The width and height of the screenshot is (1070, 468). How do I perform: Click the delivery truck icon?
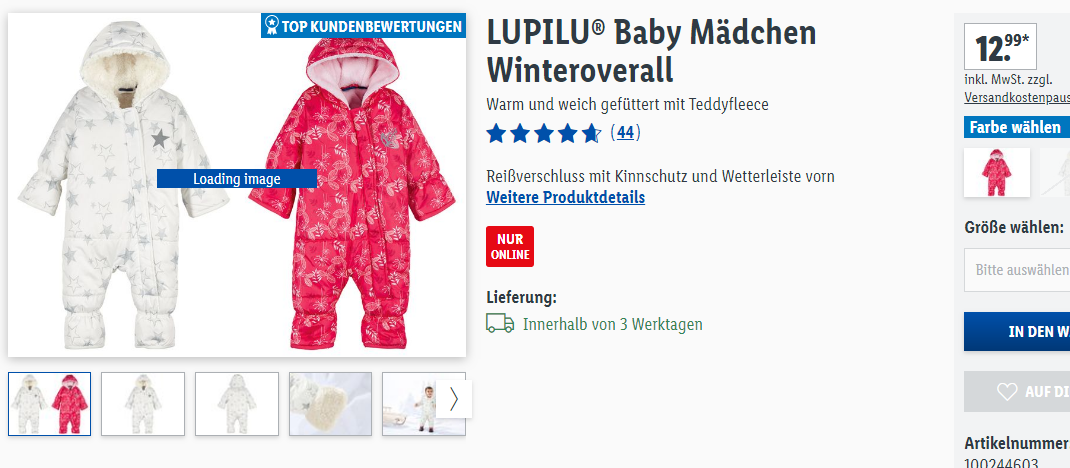500,323
